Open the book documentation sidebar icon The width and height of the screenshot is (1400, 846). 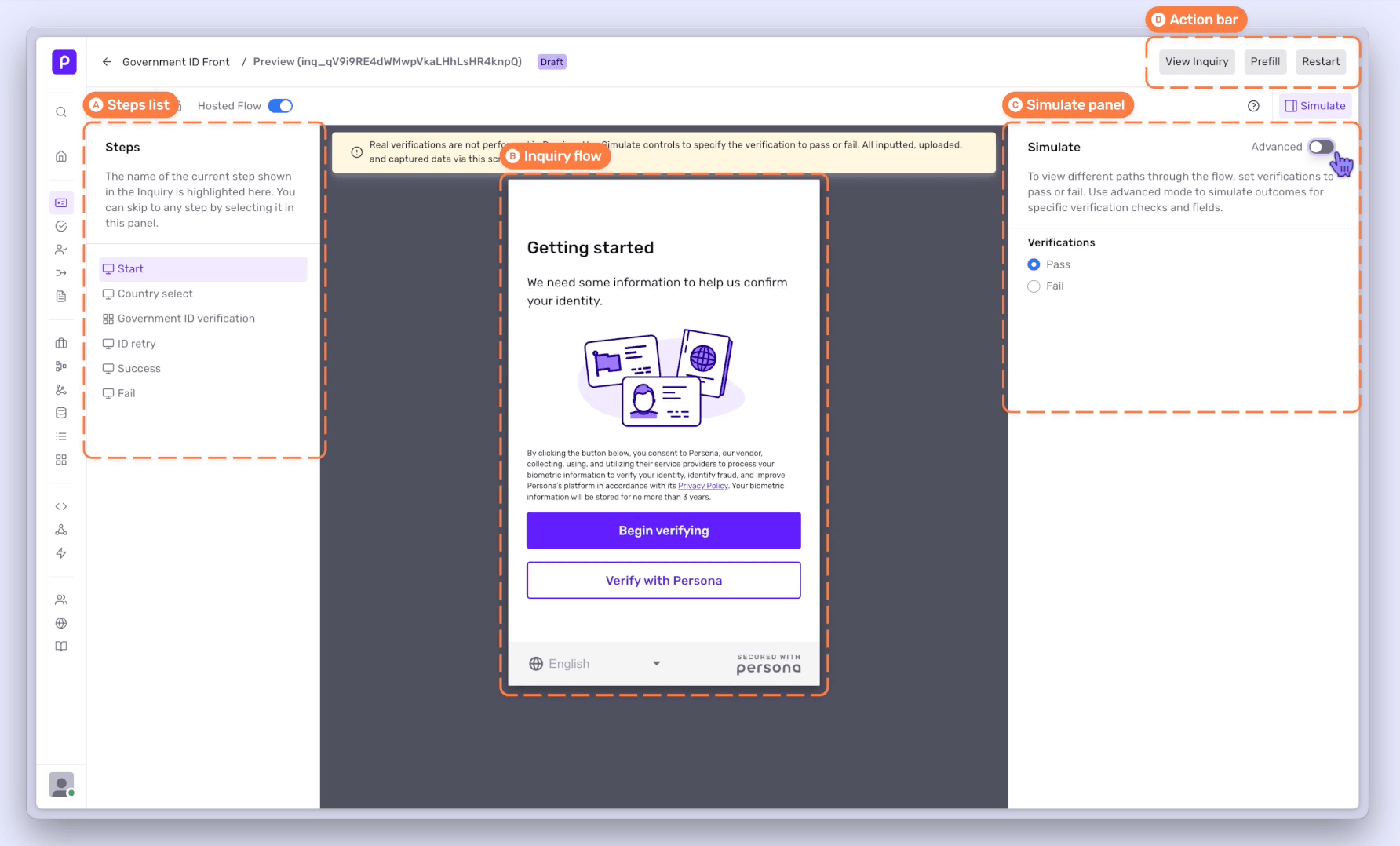(x=61, y=647)
